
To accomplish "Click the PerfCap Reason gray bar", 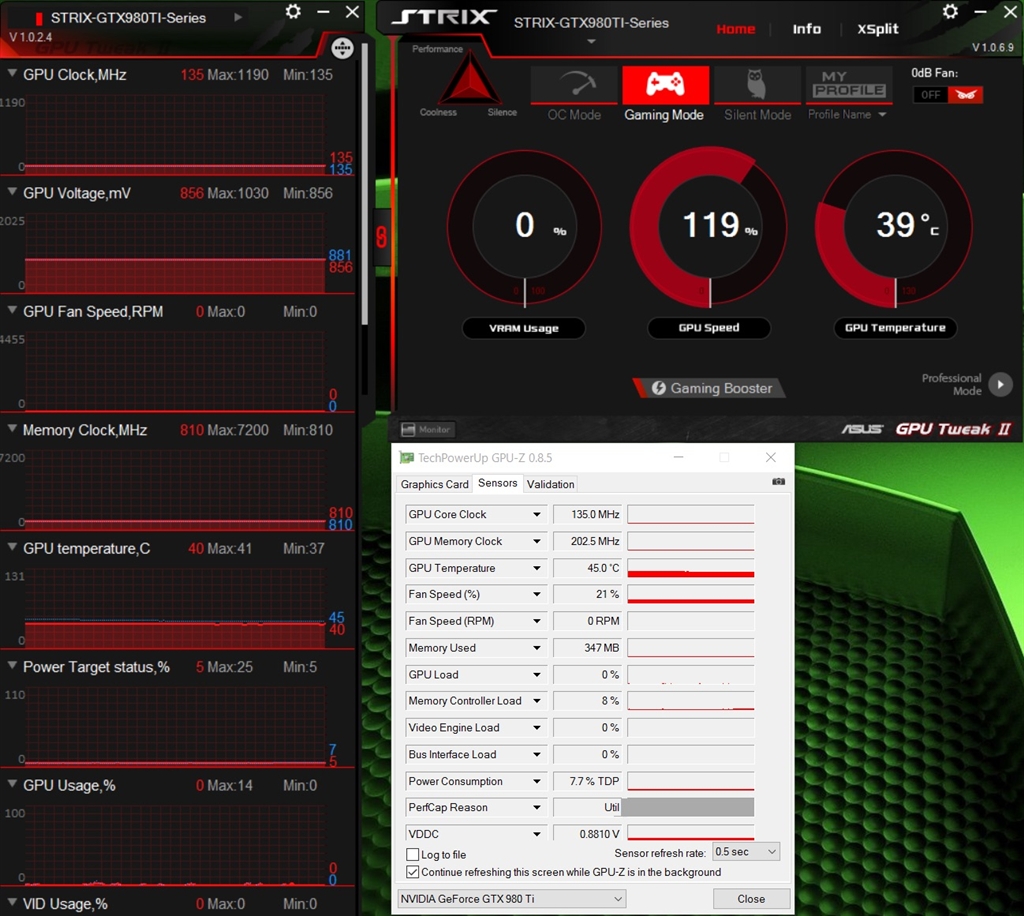I will pos(688,807).
